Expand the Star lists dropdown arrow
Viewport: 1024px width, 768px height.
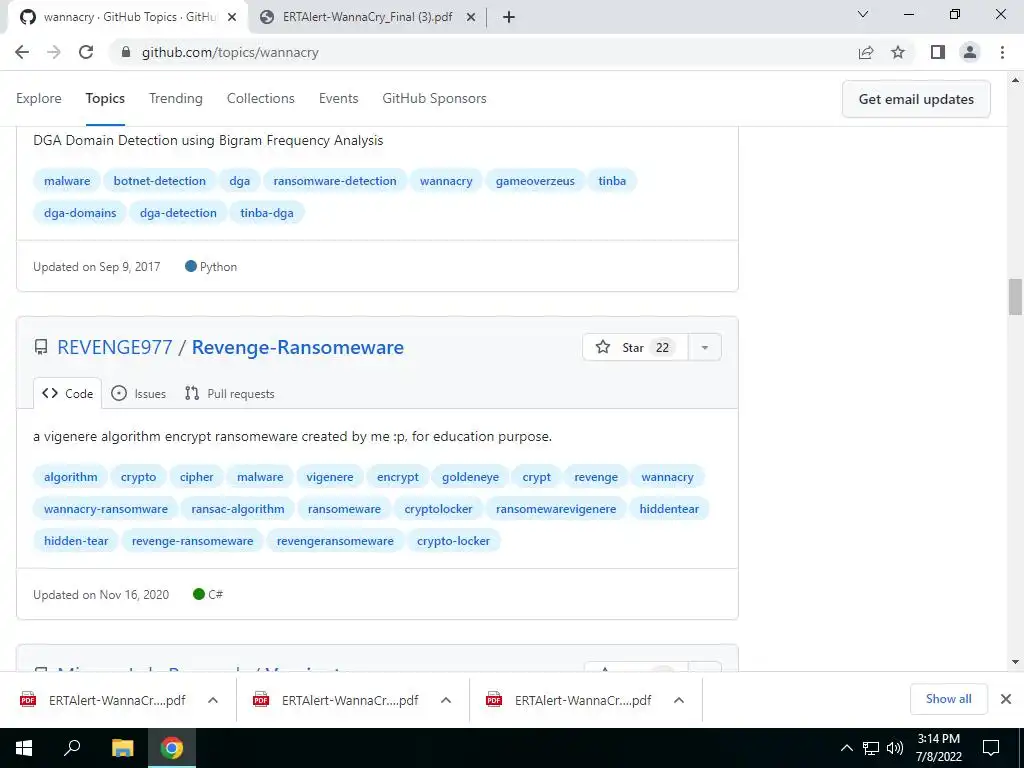(705, 347)
